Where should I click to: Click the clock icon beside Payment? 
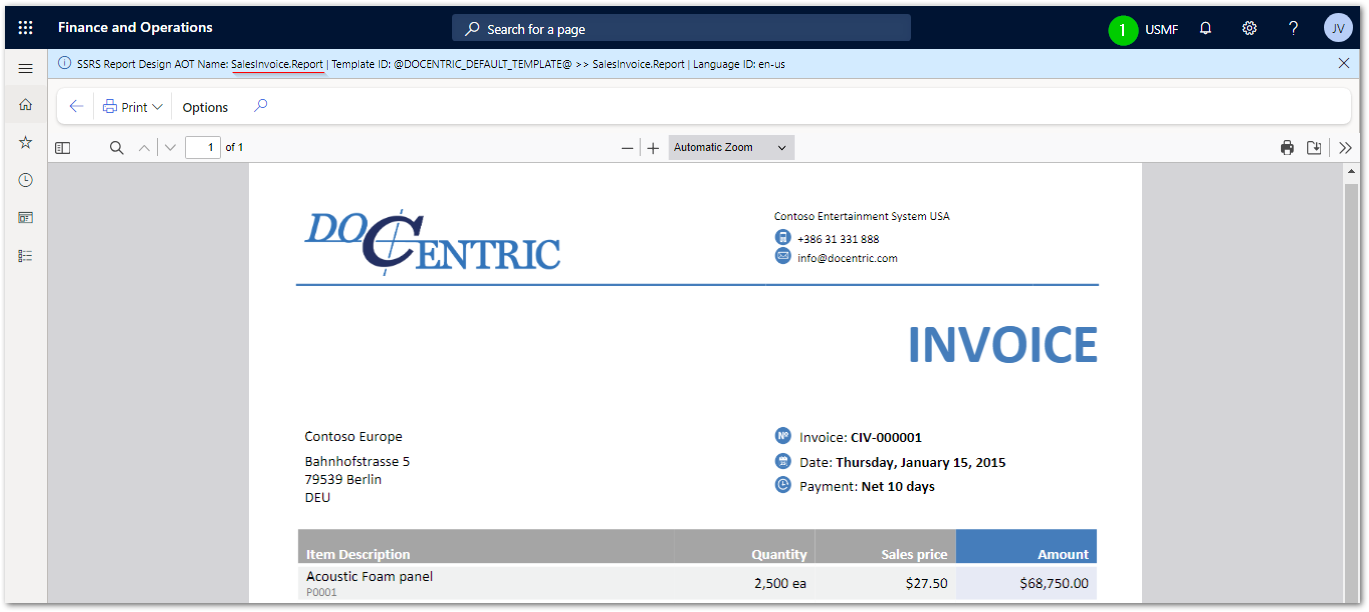coord(783,485)
